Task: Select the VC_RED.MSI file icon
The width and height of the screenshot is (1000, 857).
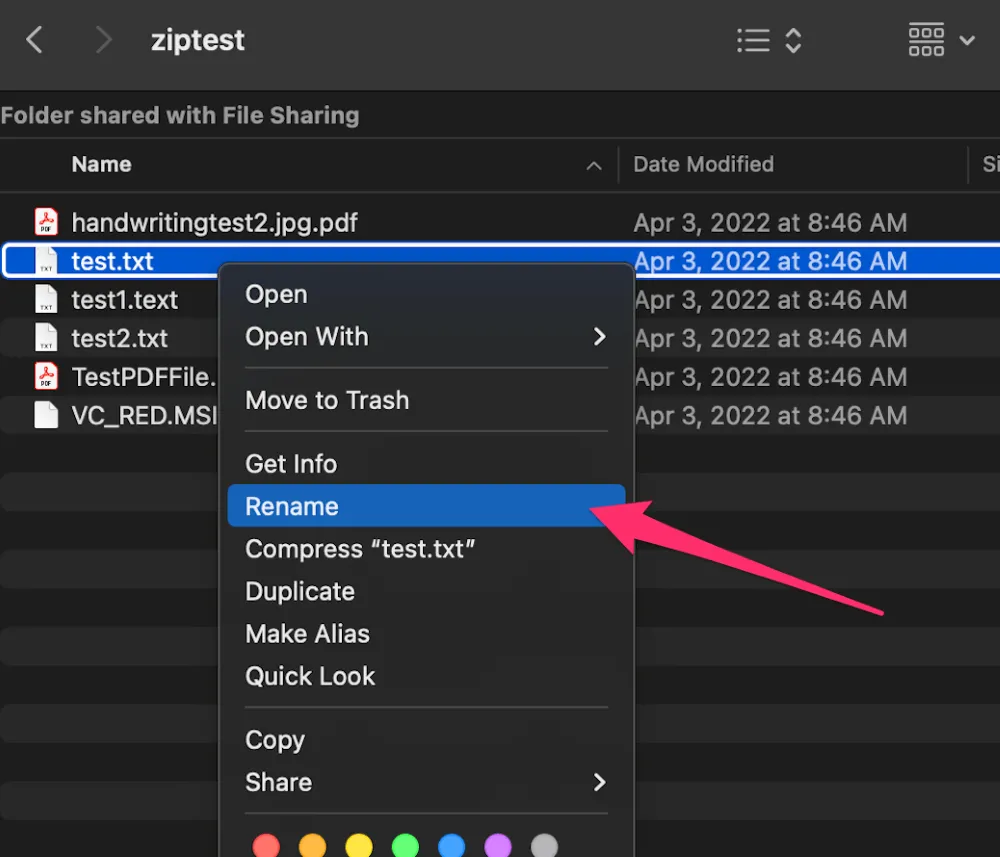Action: [46, 415]
